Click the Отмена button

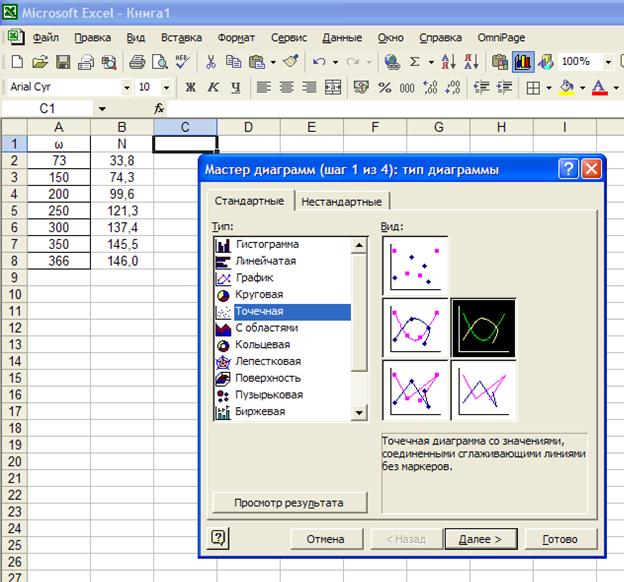(326, 539)
